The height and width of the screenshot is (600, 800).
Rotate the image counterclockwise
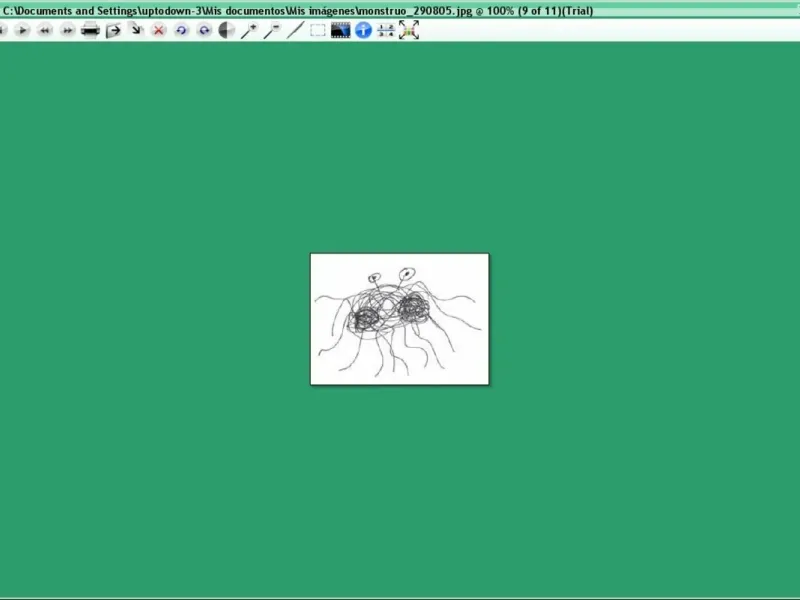[x=181, y=31]
